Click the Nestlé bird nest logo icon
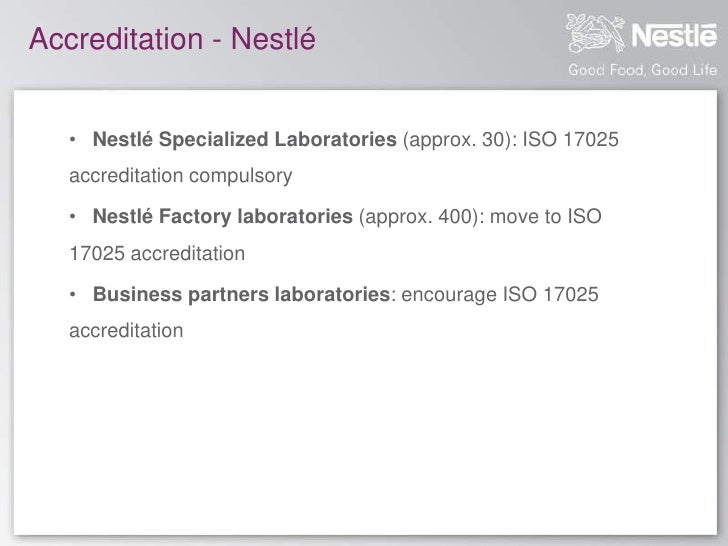 596,33
